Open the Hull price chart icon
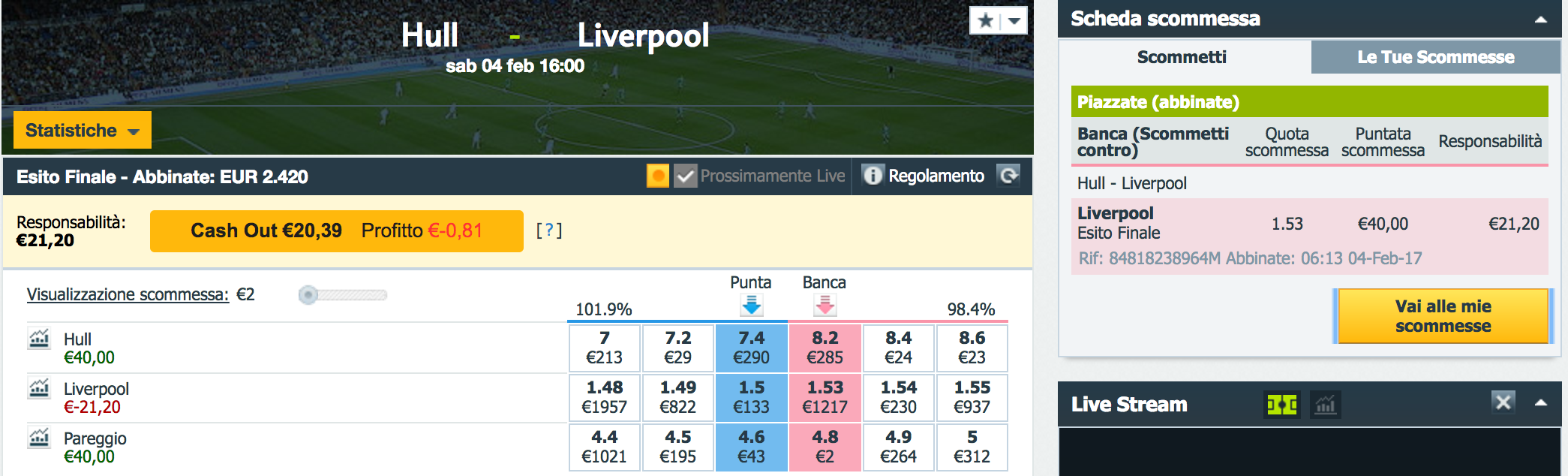The height and width of the screenshot is (476, 1568). tap(39, 339)
